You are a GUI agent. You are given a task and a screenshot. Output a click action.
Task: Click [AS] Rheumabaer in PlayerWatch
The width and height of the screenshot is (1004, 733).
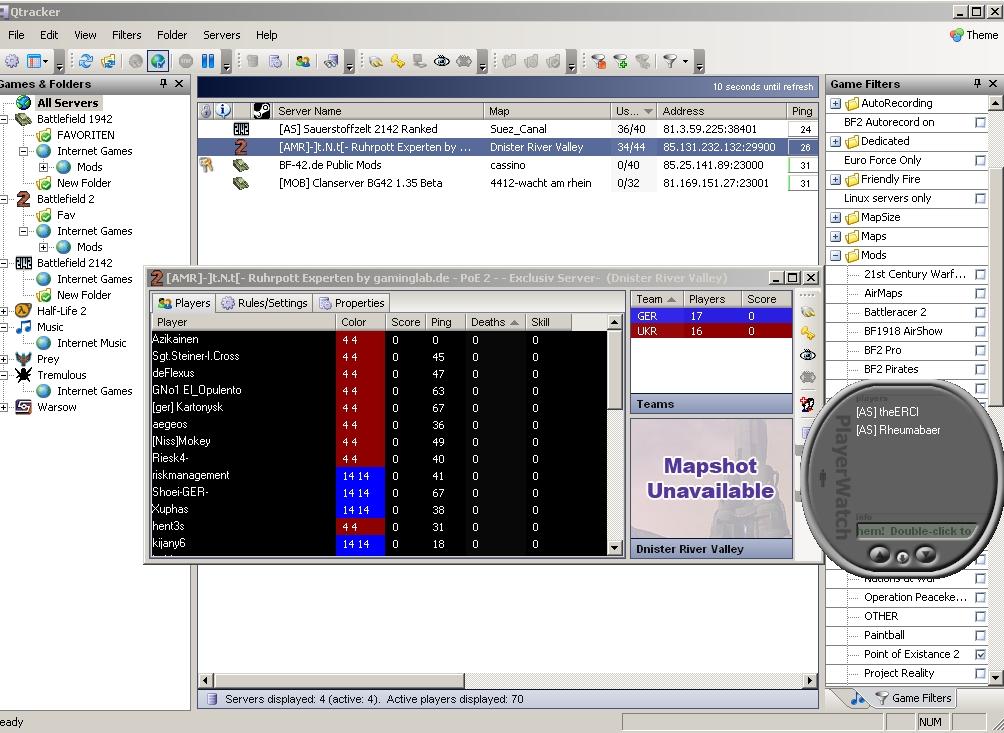tap(898, 430)
